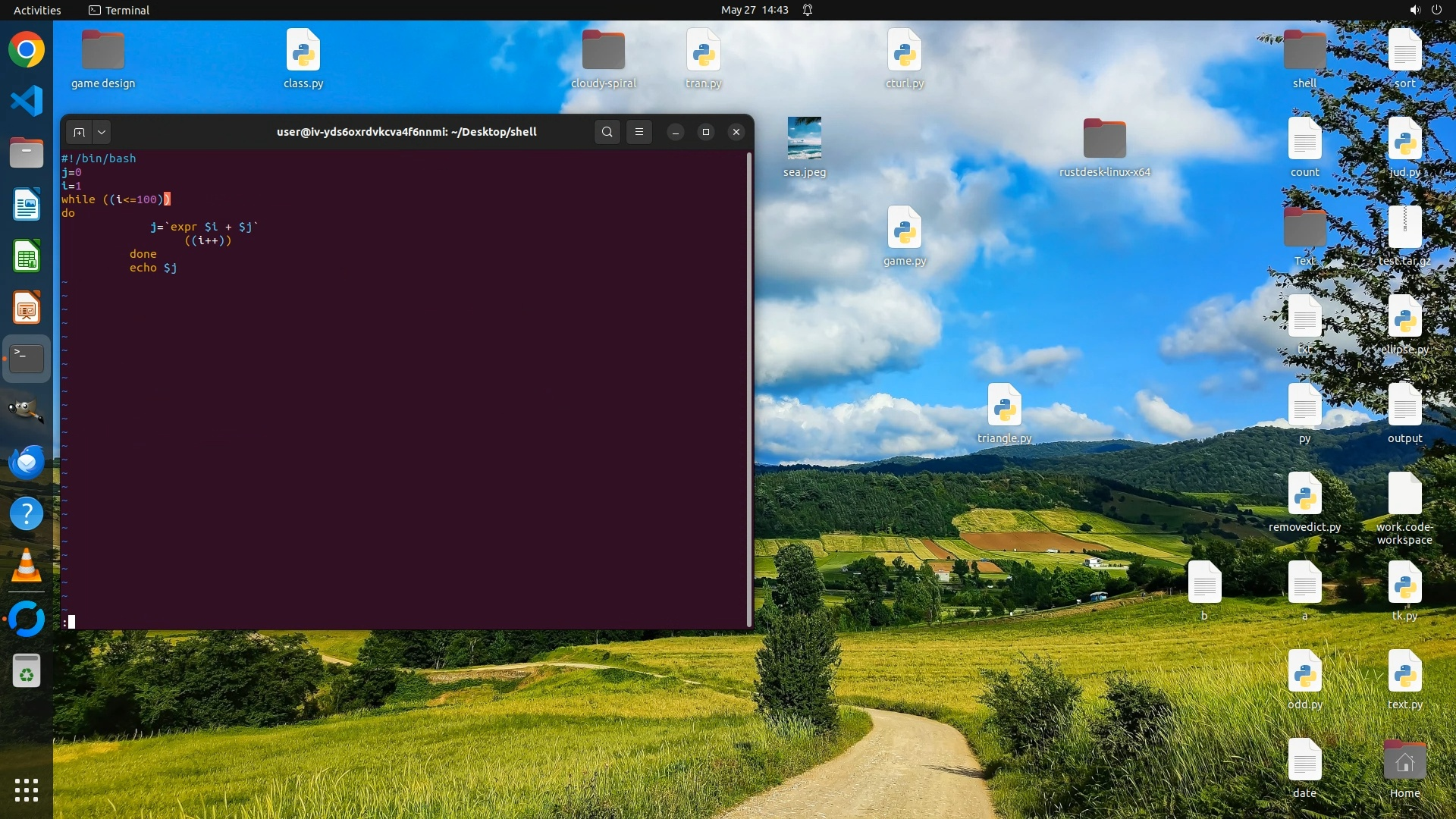Open Activities overview
The height and width of the screenshot is (819, 1456).
pos(37,10)
